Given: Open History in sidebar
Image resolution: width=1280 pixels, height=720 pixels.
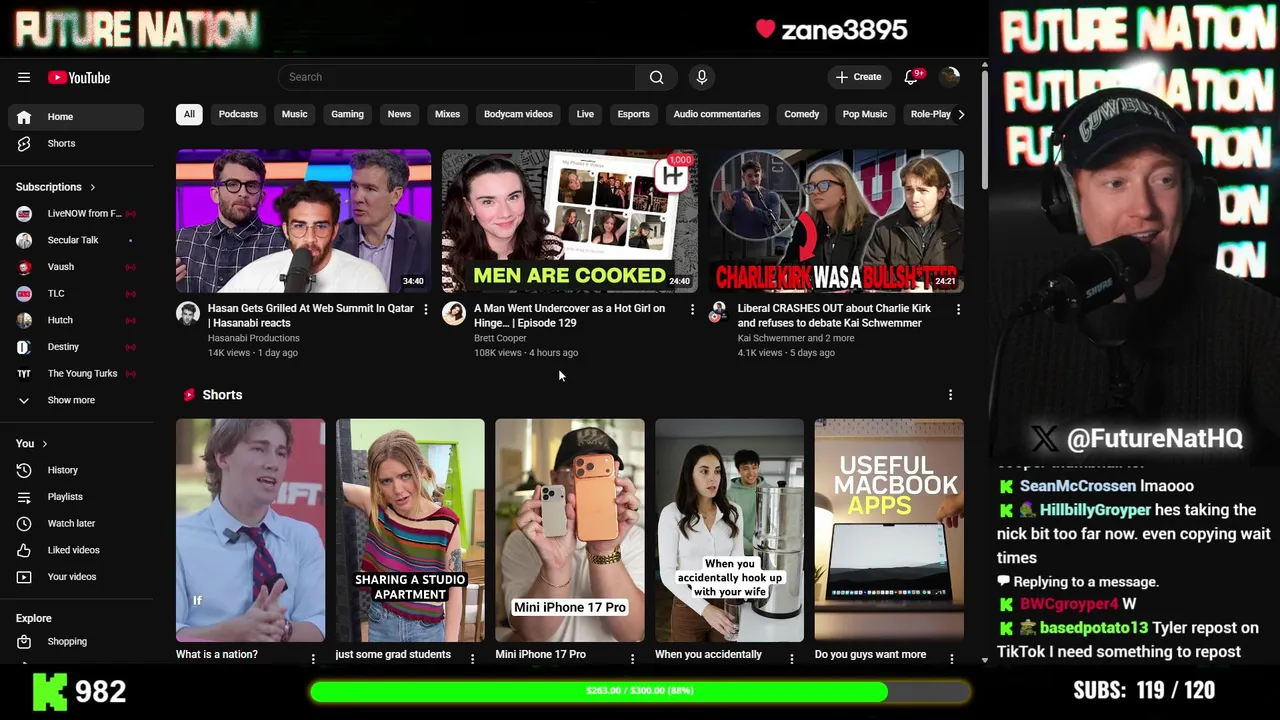Looking at the screenshot, I should pyautogui.click(x=76, y=470).
